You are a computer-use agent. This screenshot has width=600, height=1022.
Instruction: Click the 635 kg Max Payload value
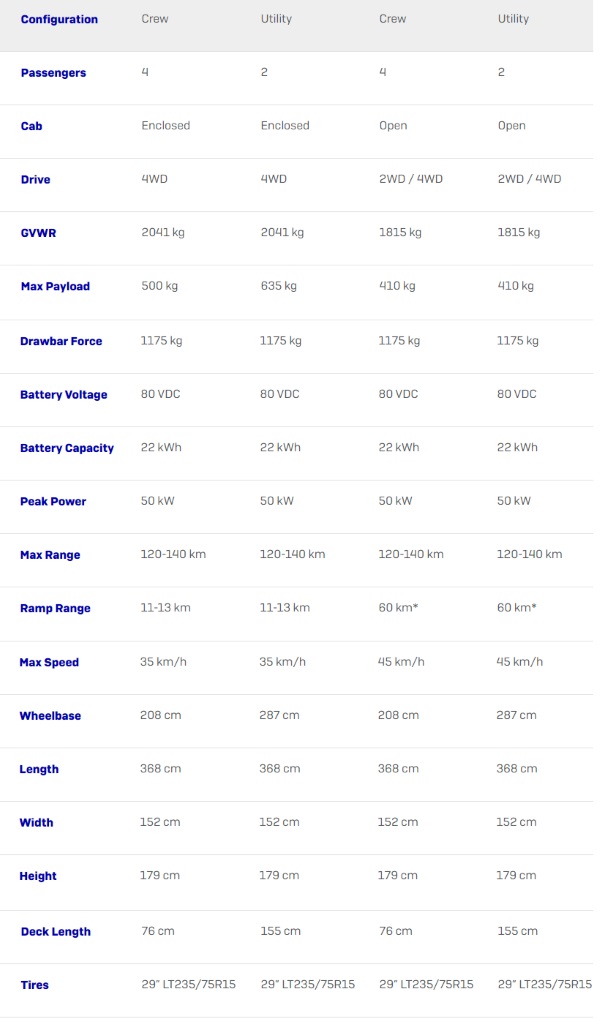click(x=279, y=285)
